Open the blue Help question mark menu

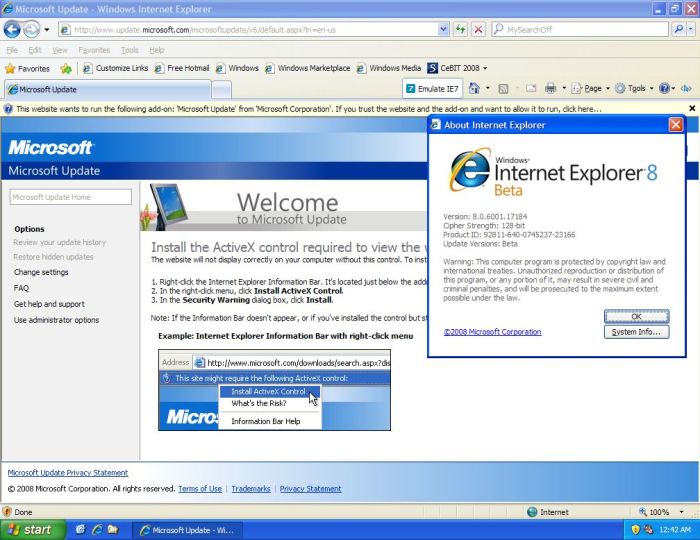point(667,88)
